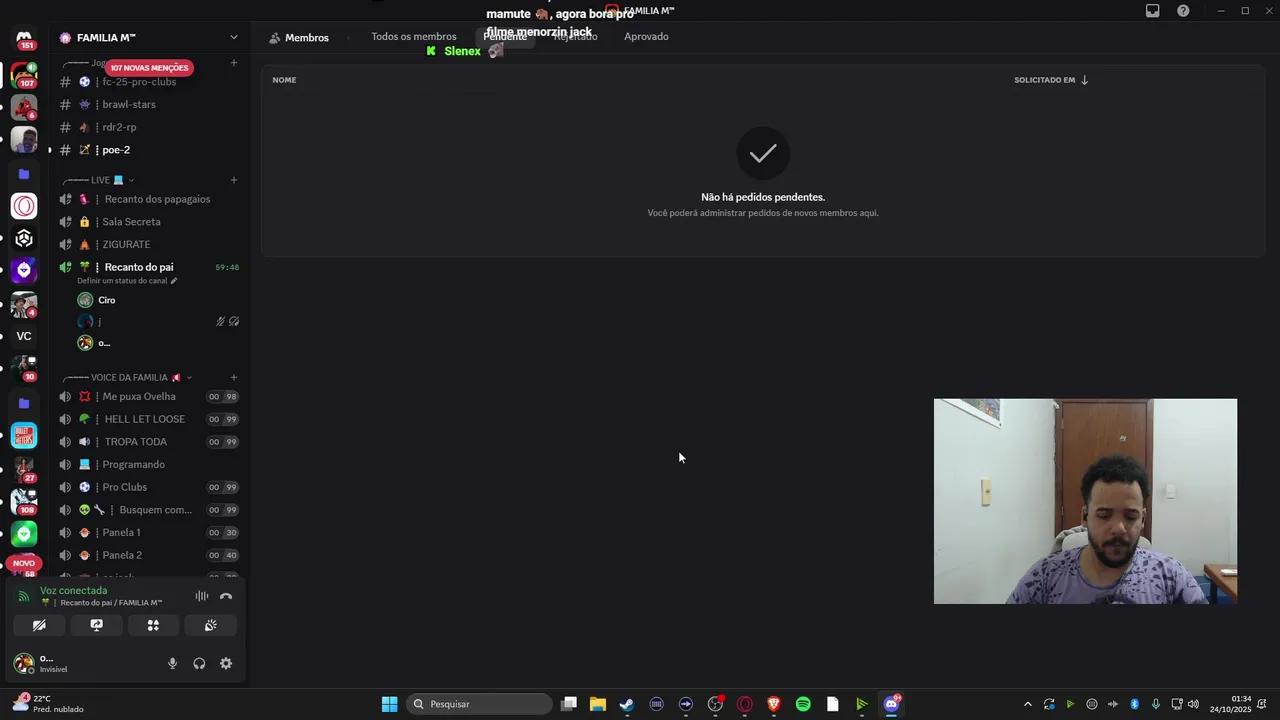This screenshot has width=1280, height=720.
Task: Open noise suppression settings icon
Action: [201, 596]
